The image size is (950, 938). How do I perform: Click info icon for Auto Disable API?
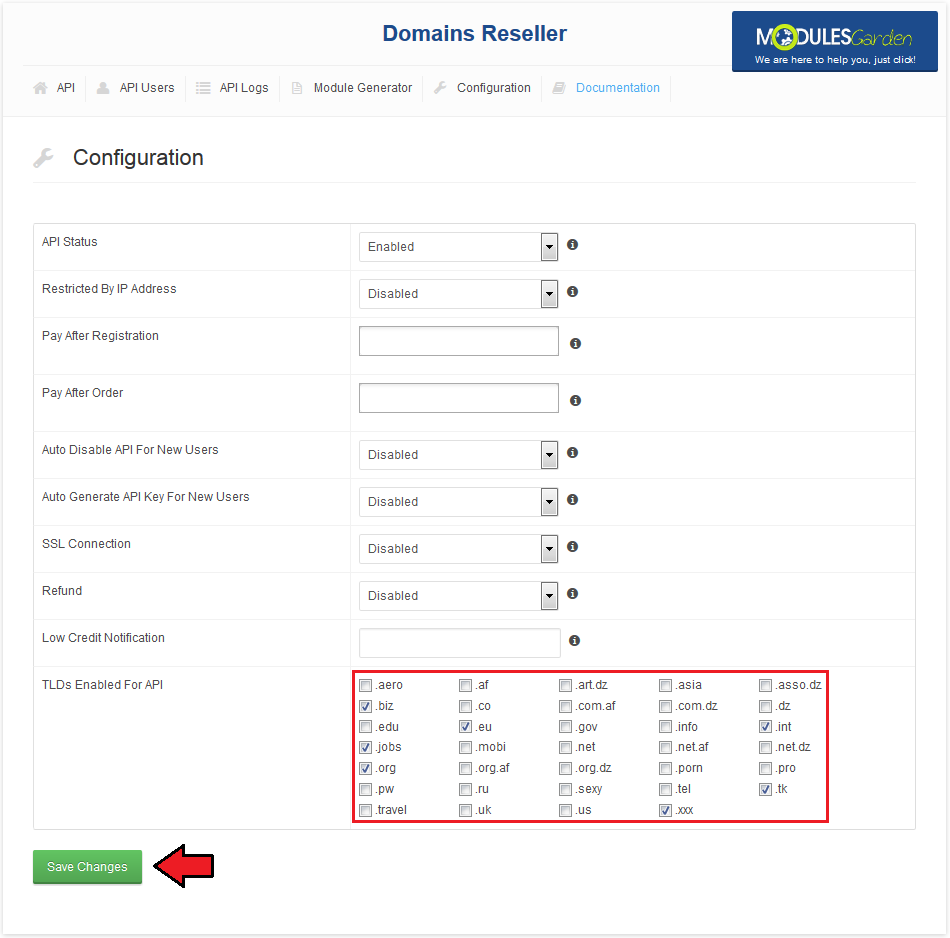click(573, 453)
